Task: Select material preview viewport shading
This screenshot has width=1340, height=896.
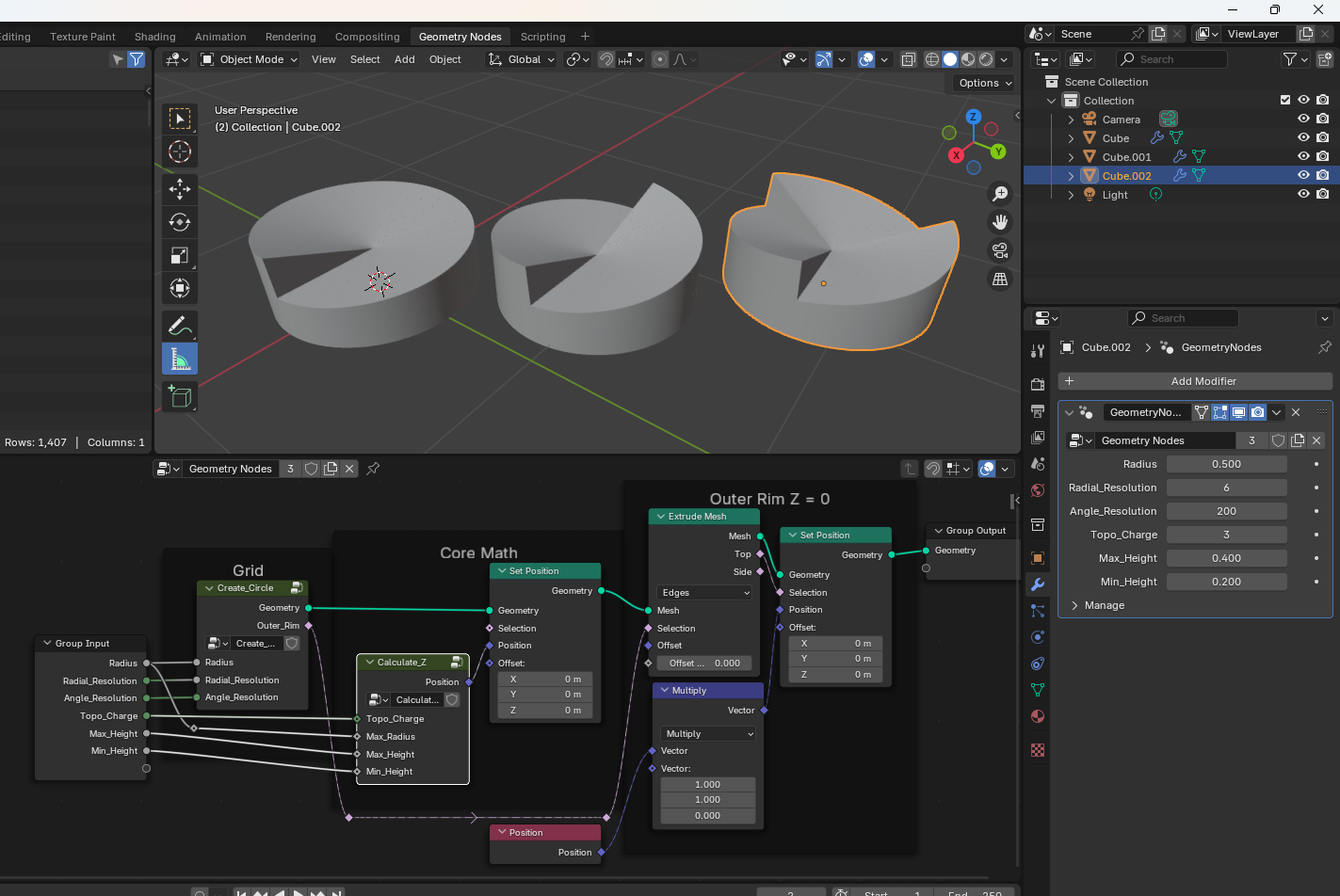Action: coord(968,59)
